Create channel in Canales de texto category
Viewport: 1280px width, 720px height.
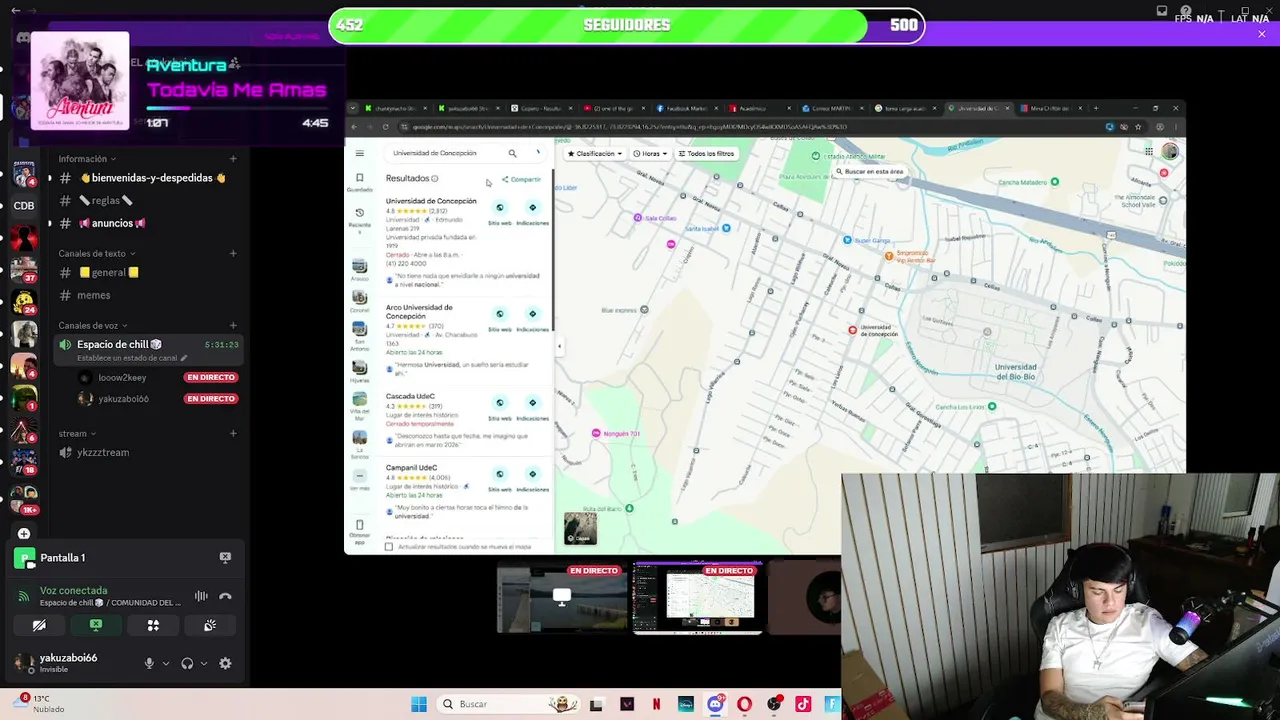[x=233, y=253]
